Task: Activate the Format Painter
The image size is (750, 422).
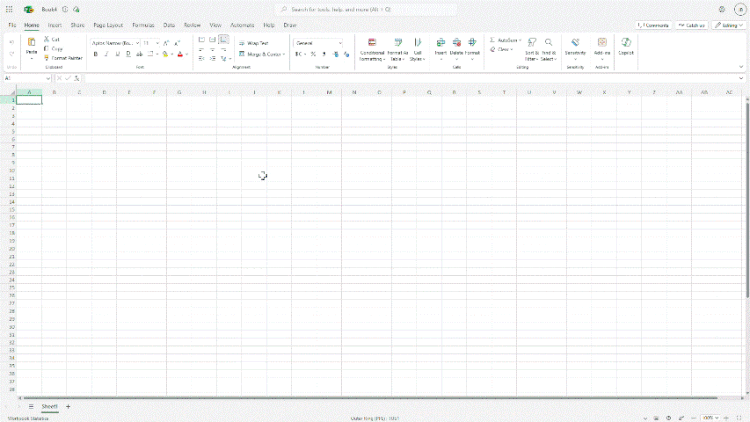Action: pos(63,58)
